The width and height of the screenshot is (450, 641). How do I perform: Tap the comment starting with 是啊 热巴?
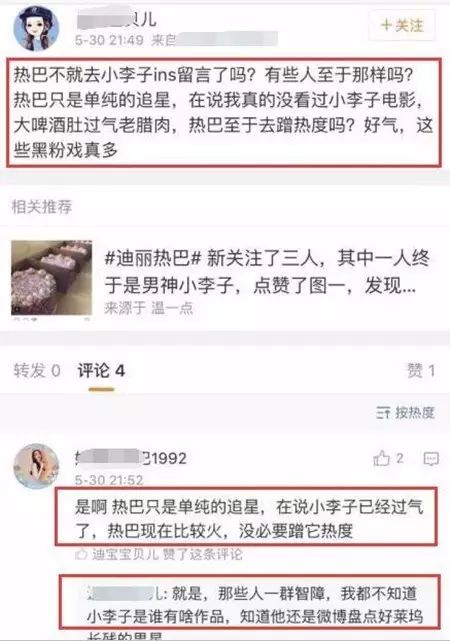coord(246,516)
